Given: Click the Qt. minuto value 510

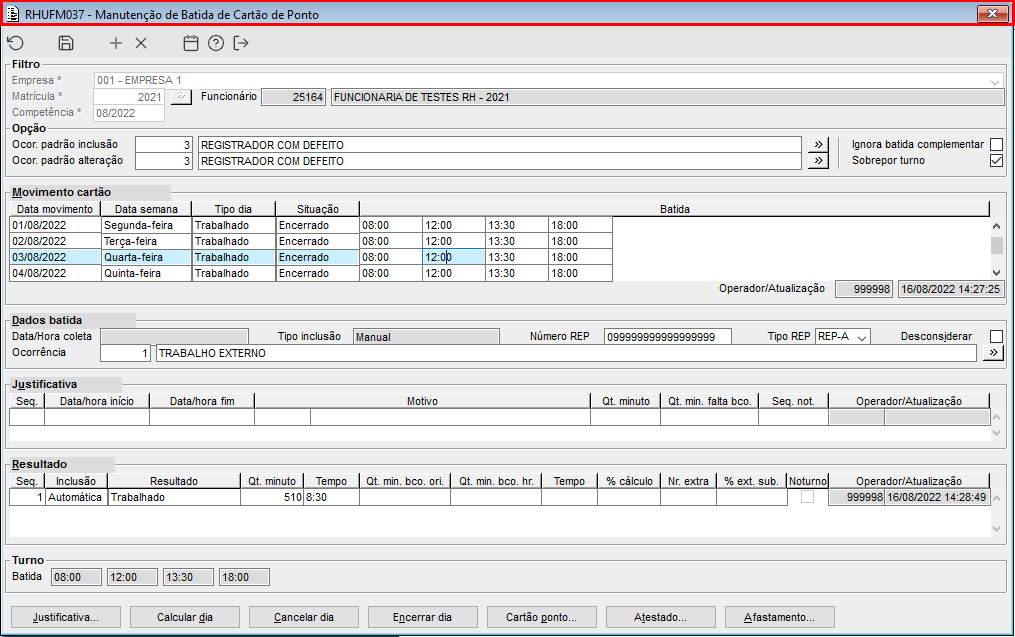Looking at the screenshot, I should [x=272, y=497].
